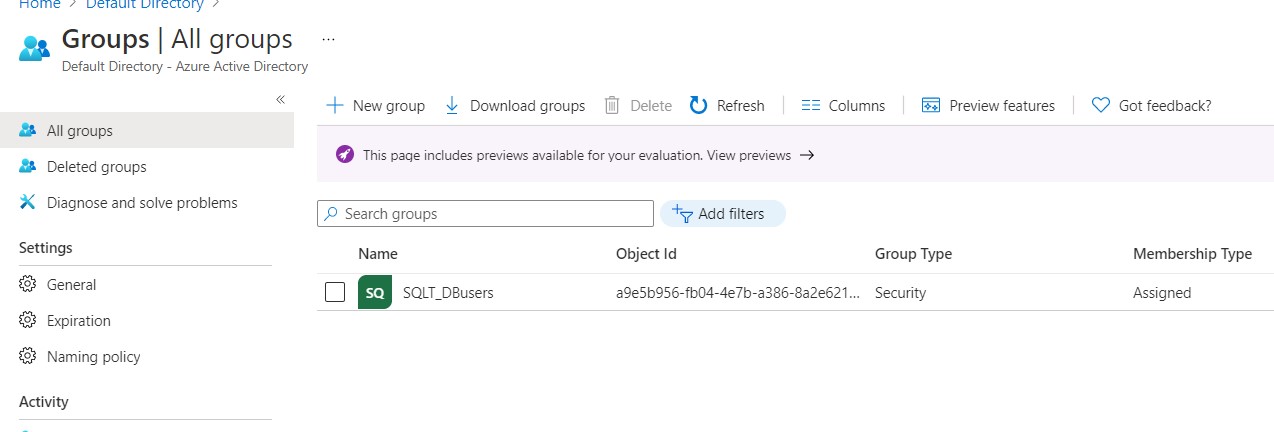
Task: Click the View previews arrow
Action: tap(807, 155)
